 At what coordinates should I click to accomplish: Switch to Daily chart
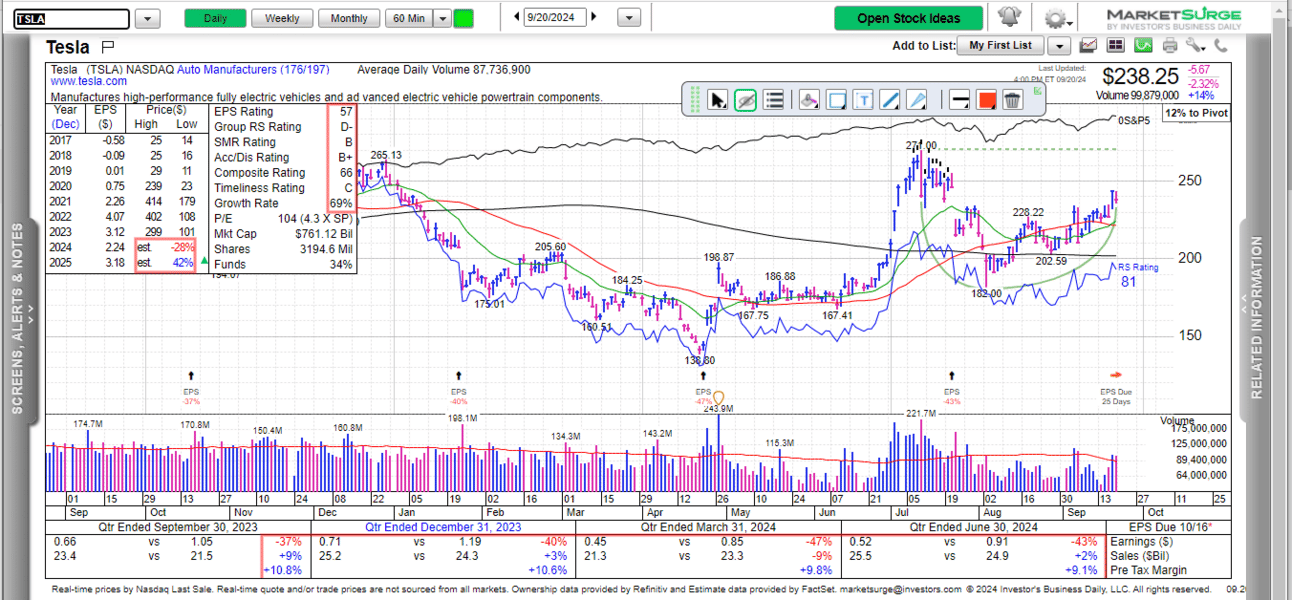(x=215, y=18)
